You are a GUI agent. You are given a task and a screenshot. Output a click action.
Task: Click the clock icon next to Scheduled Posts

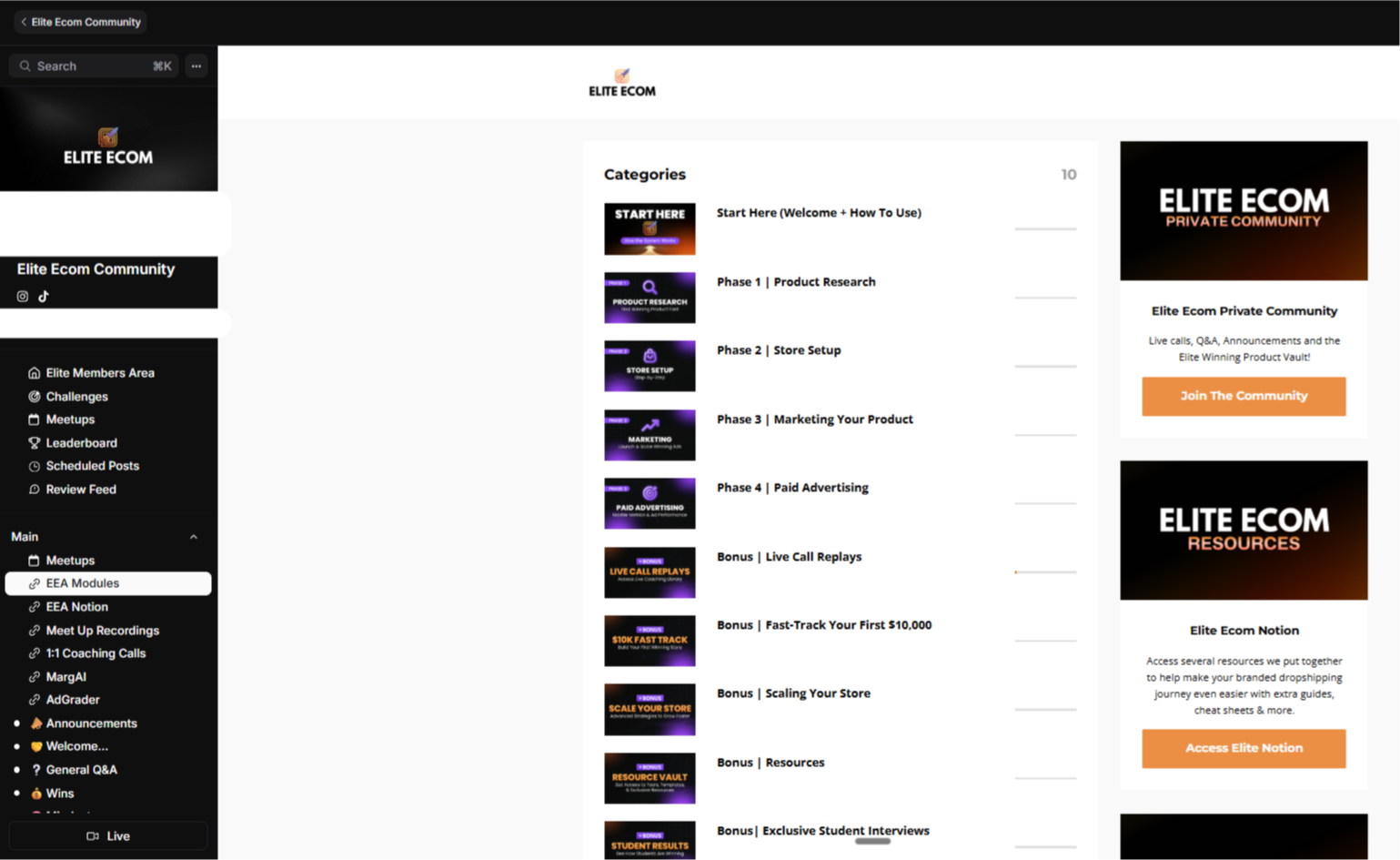[35, 466]
